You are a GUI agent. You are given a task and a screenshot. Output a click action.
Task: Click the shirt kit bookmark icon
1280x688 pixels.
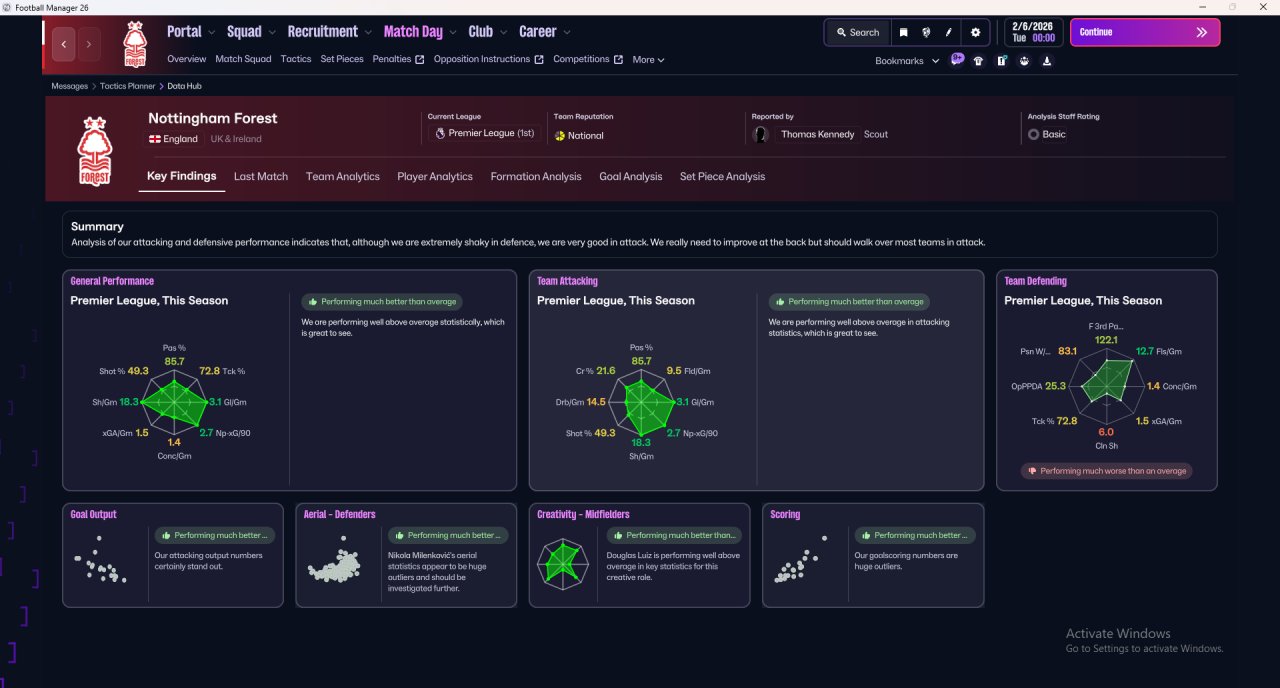pyautogui.click(x=978, y=61)
